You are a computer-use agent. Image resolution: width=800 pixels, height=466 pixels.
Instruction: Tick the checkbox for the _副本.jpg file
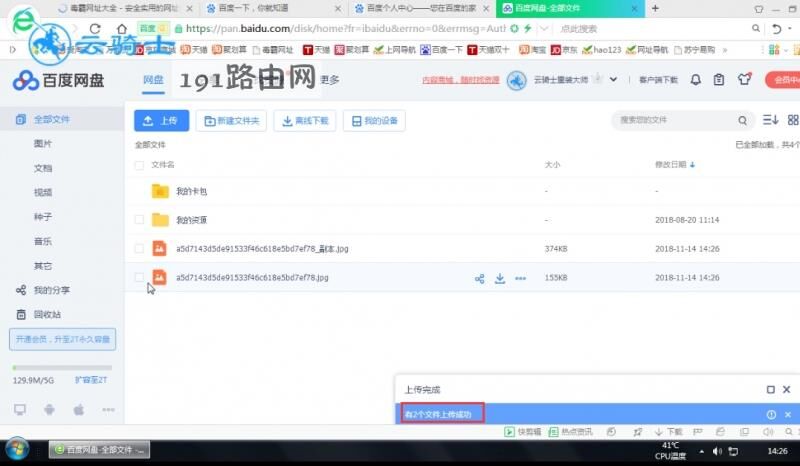tap(139, 249)
